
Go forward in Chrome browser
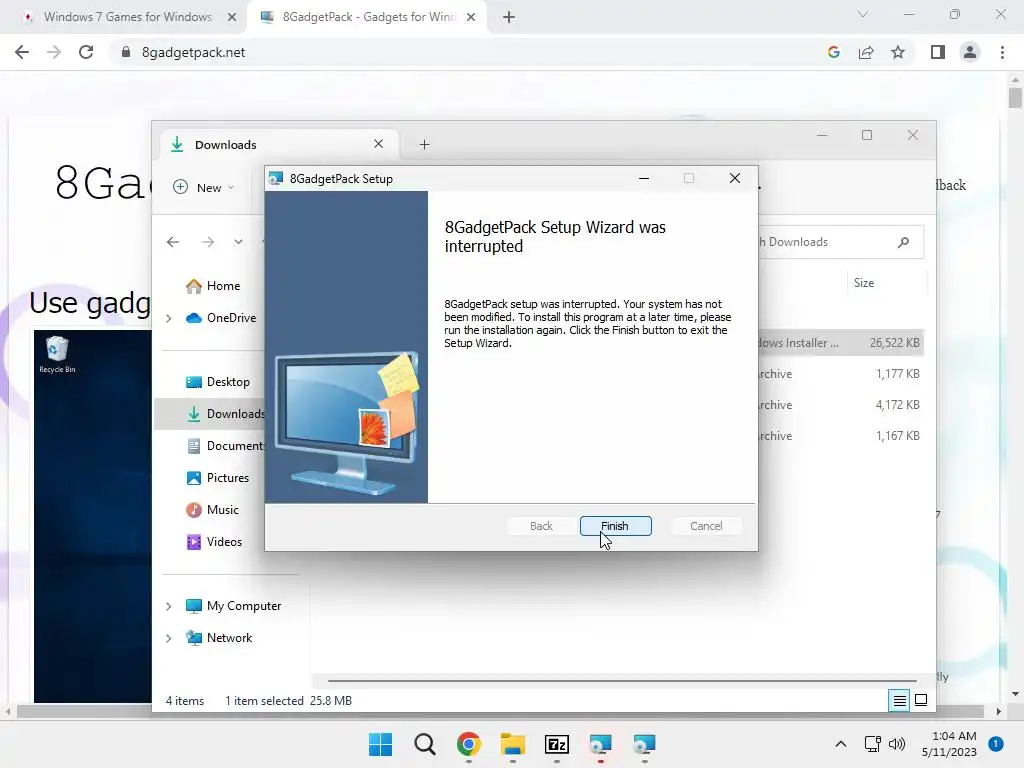(x=54, y=52)
